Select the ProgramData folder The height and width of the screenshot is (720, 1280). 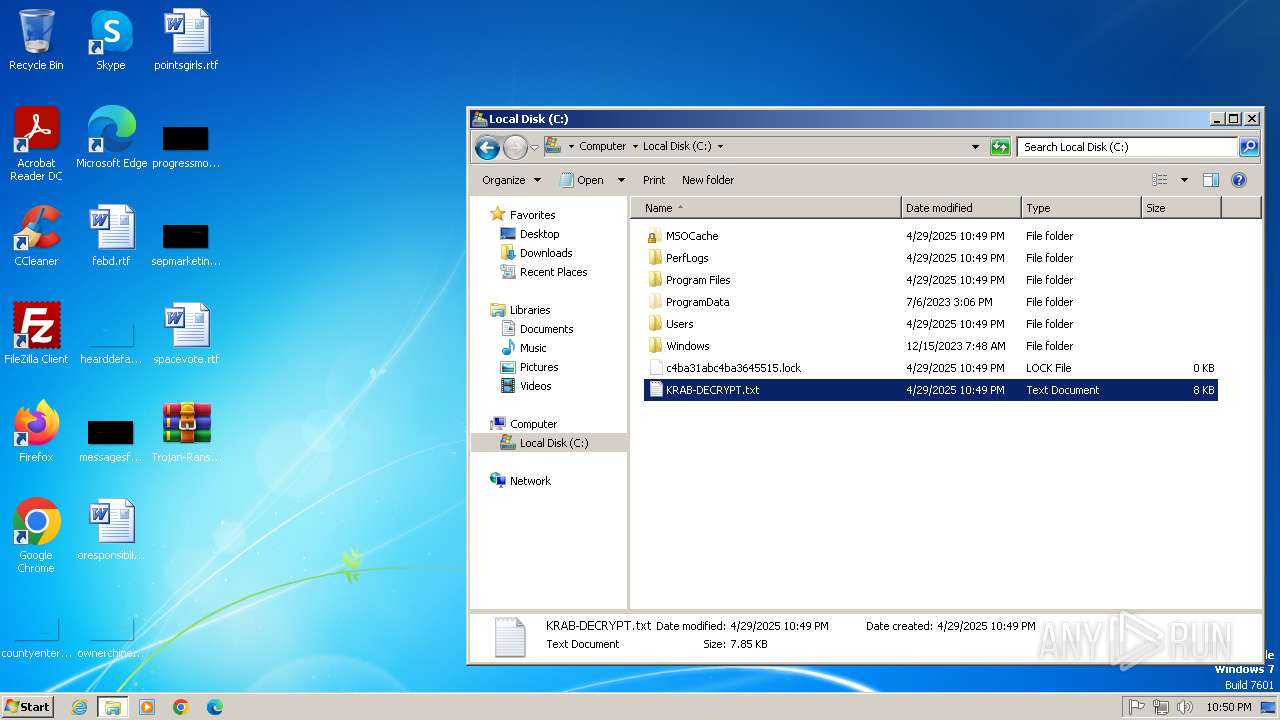click(931, 302)
